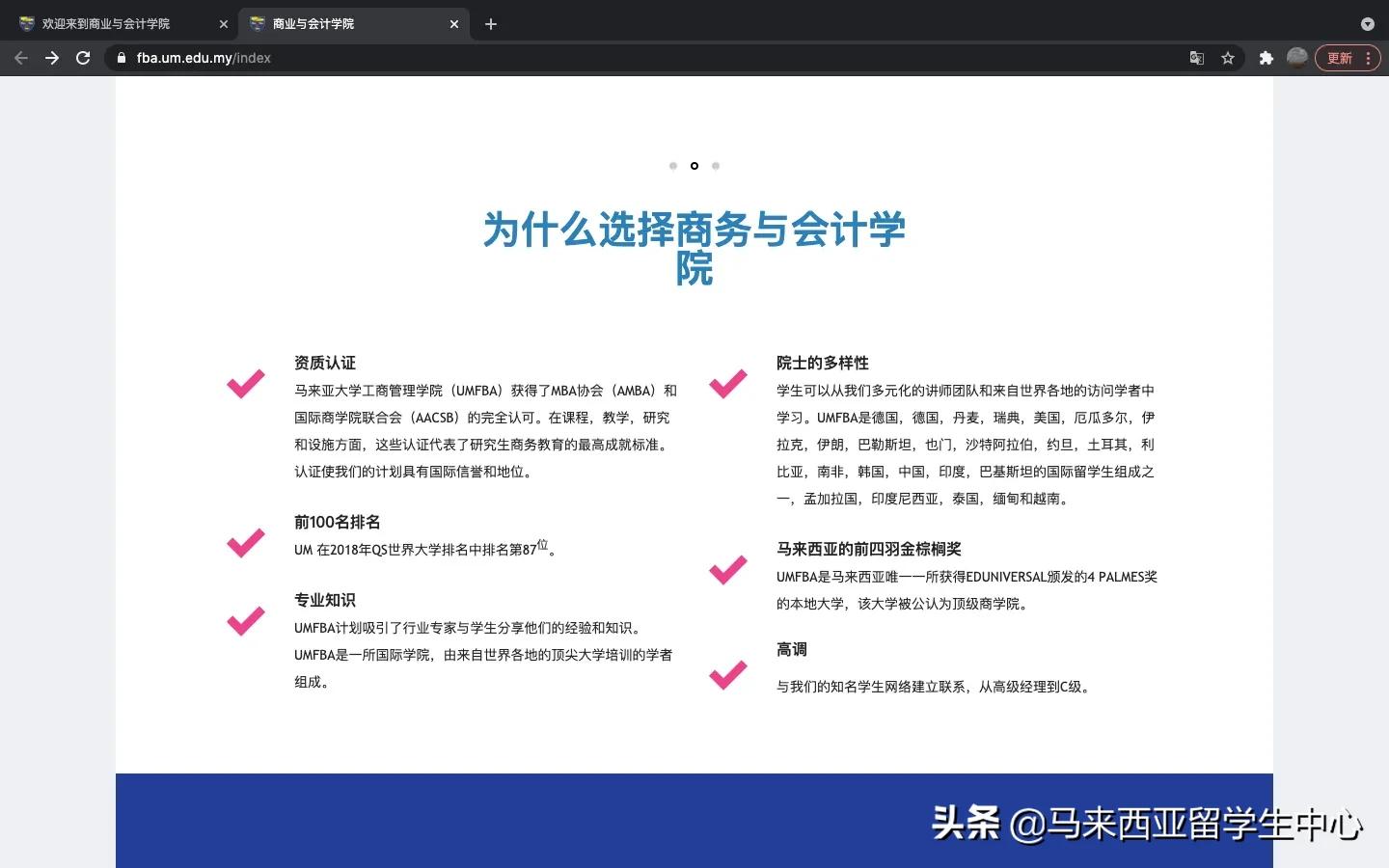
Task: Open a new browser tab
Action: [x=491, y=24]
